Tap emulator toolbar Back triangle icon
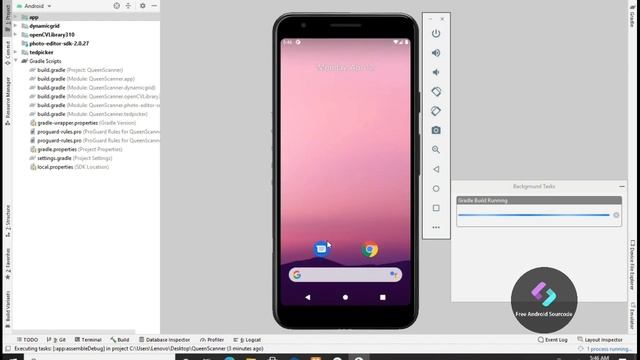The height and width of the screenshot is (360, 640). 436,169
